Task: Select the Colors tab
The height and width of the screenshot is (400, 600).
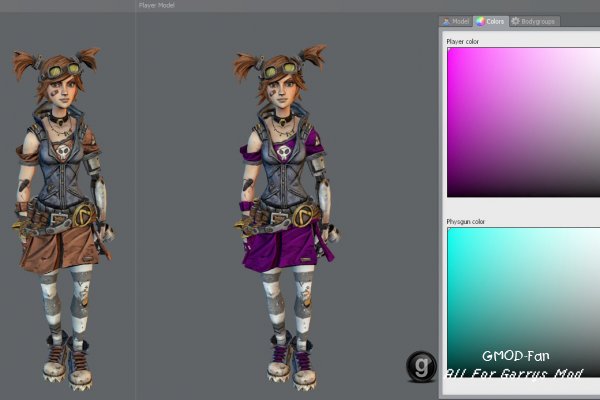Action: point(491,21)
